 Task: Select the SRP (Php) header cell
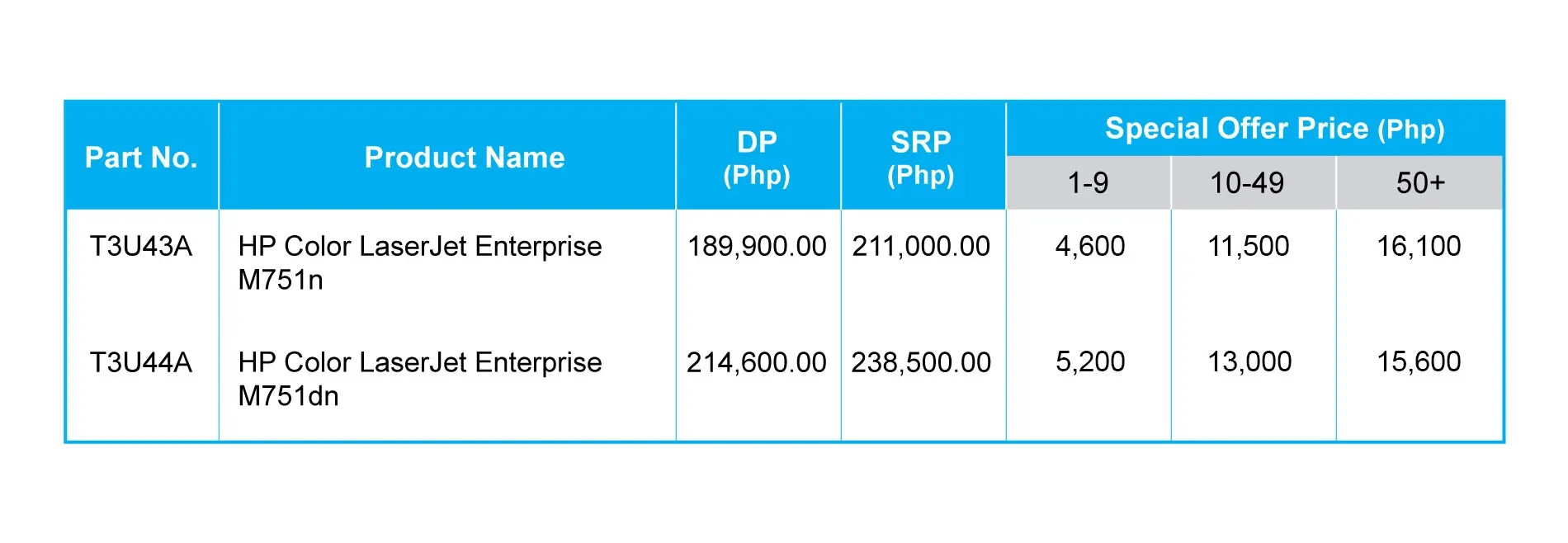click(921, 158)
